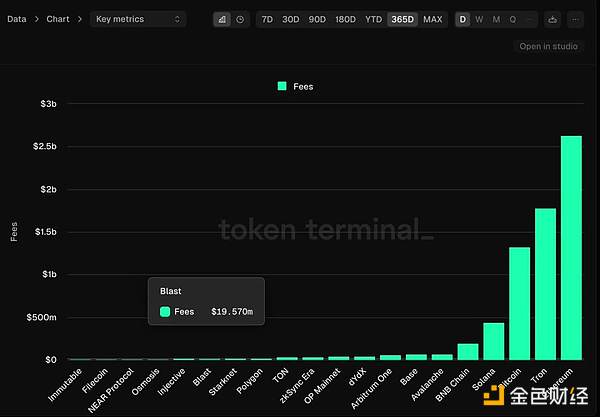Open the more options ellipsis menu
Image resolution: width=600 pixels, height=417 pixels.
574,19
